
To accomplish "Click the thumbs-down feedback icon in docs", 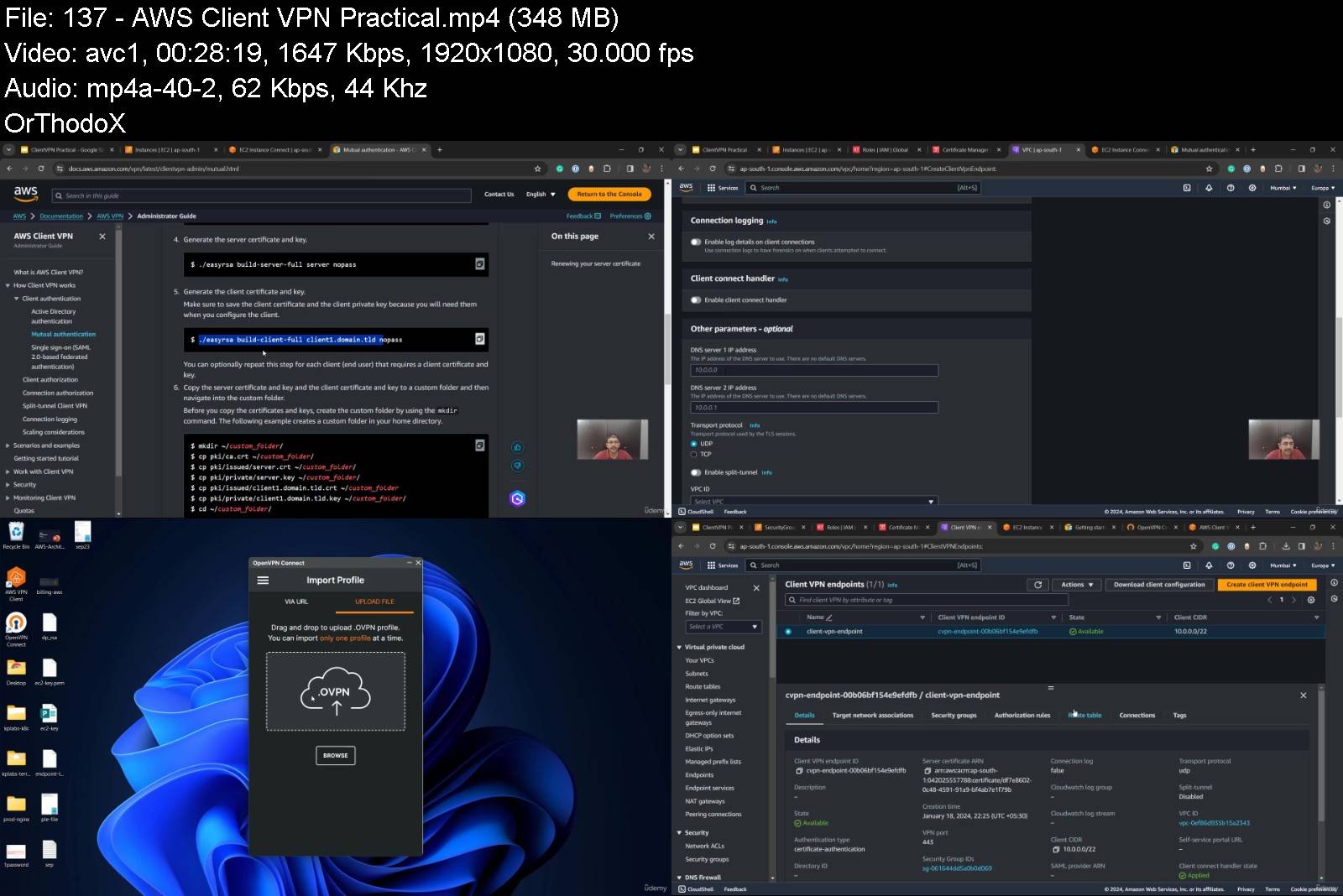I will (x=517, y=465).
